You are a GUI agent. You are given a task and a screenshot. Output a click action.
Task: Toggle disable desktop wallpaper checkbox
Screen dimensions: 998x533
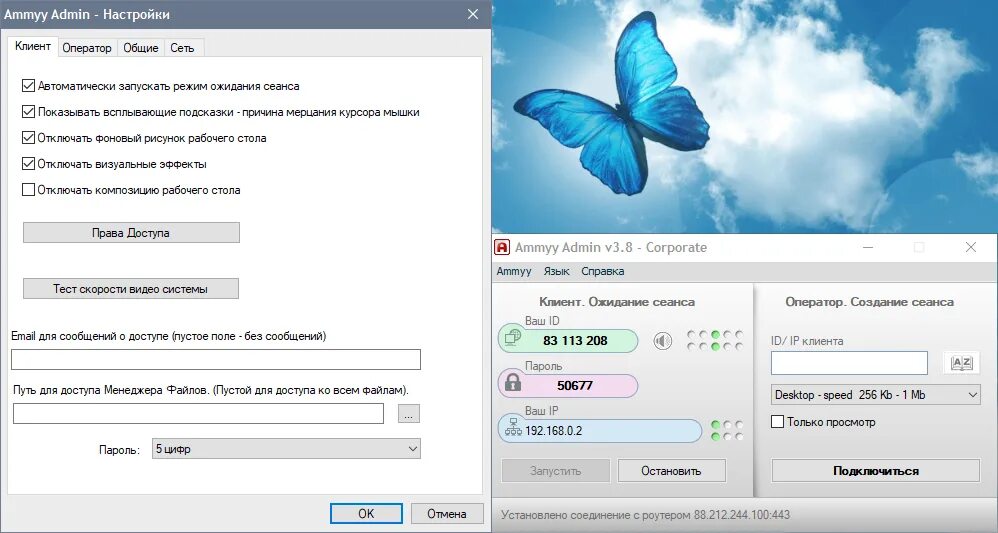point(28,138)
